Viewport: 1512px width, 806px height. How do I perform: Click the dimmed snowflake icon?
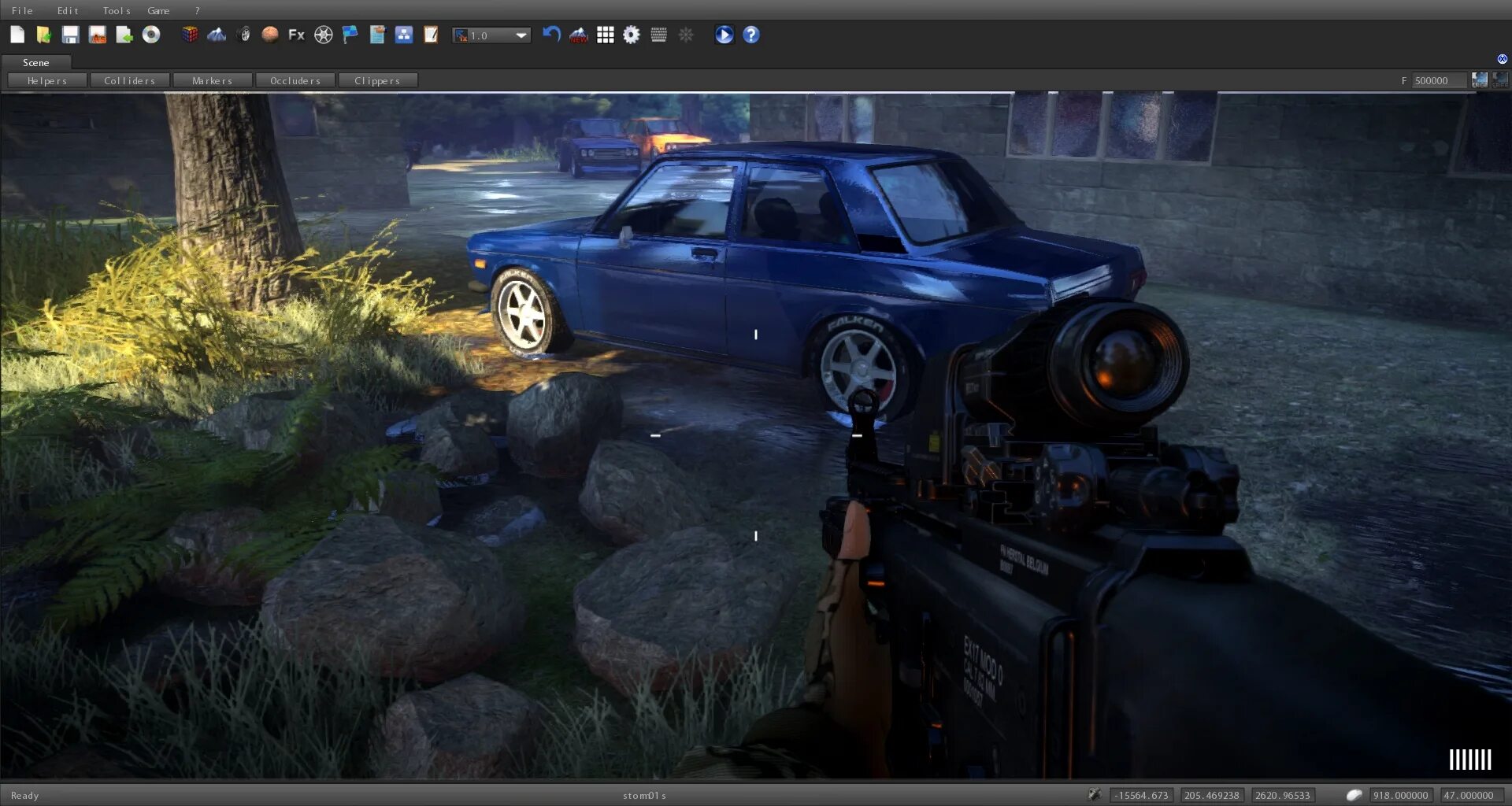(686, 35)
